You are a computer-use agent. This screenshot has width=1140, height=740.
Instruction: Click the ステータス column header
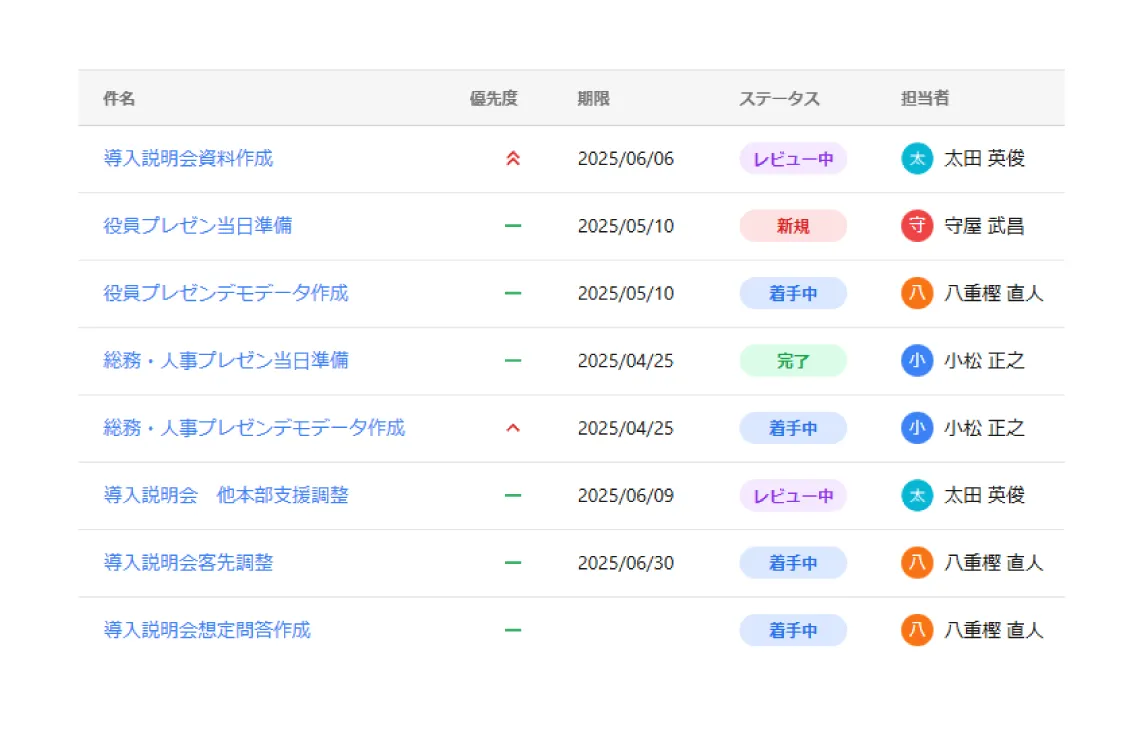point(779,98)
